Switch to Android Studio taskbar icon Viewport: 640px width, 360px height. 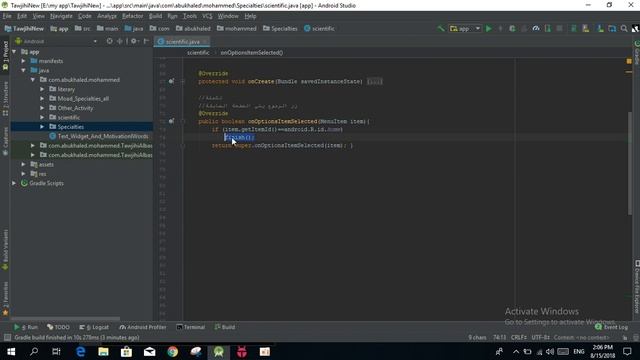point(219,351)
